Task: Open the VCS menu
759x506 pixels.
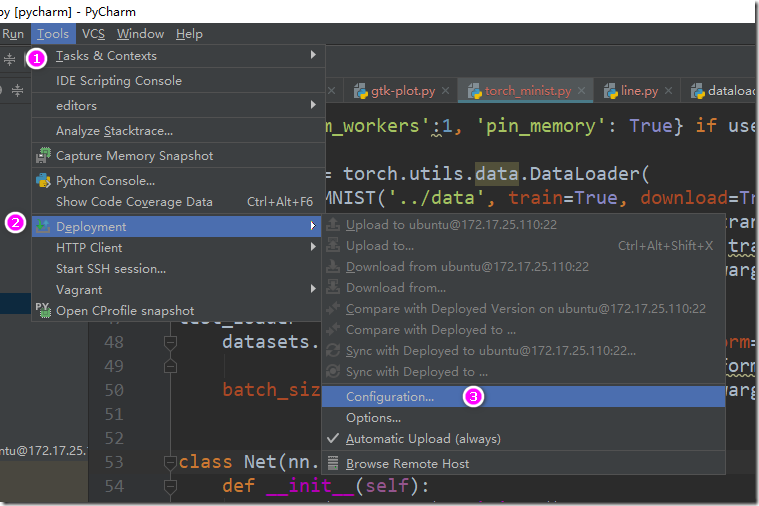Action: (x=93, y=34)
